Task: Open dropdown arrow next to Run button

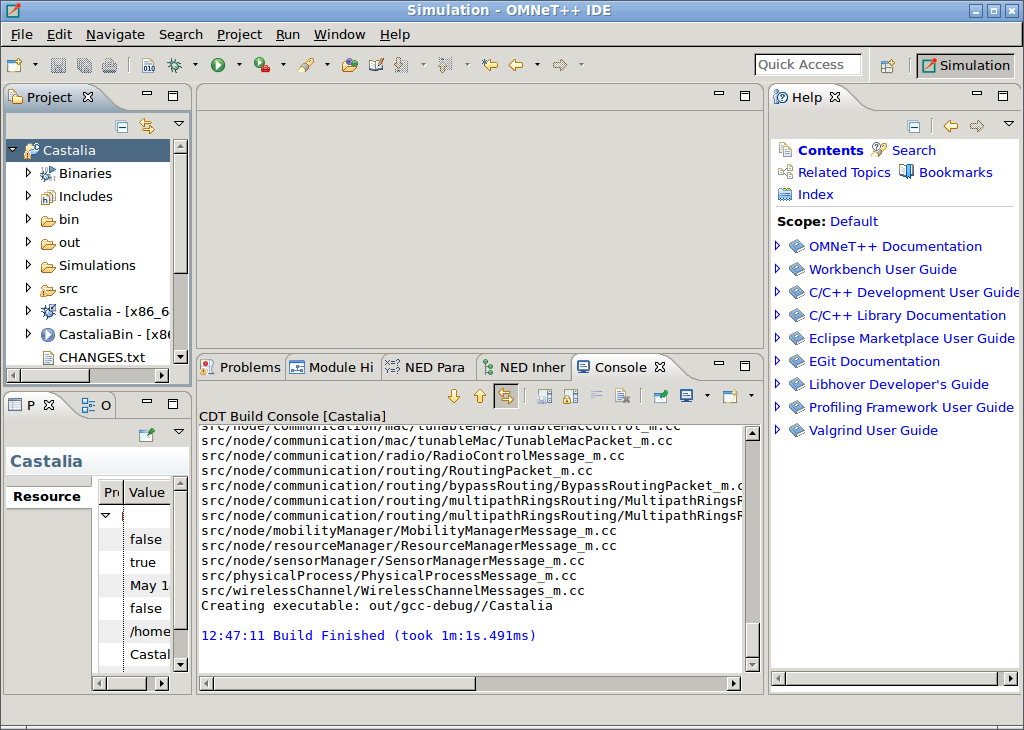Action: (x=239, y=65)
